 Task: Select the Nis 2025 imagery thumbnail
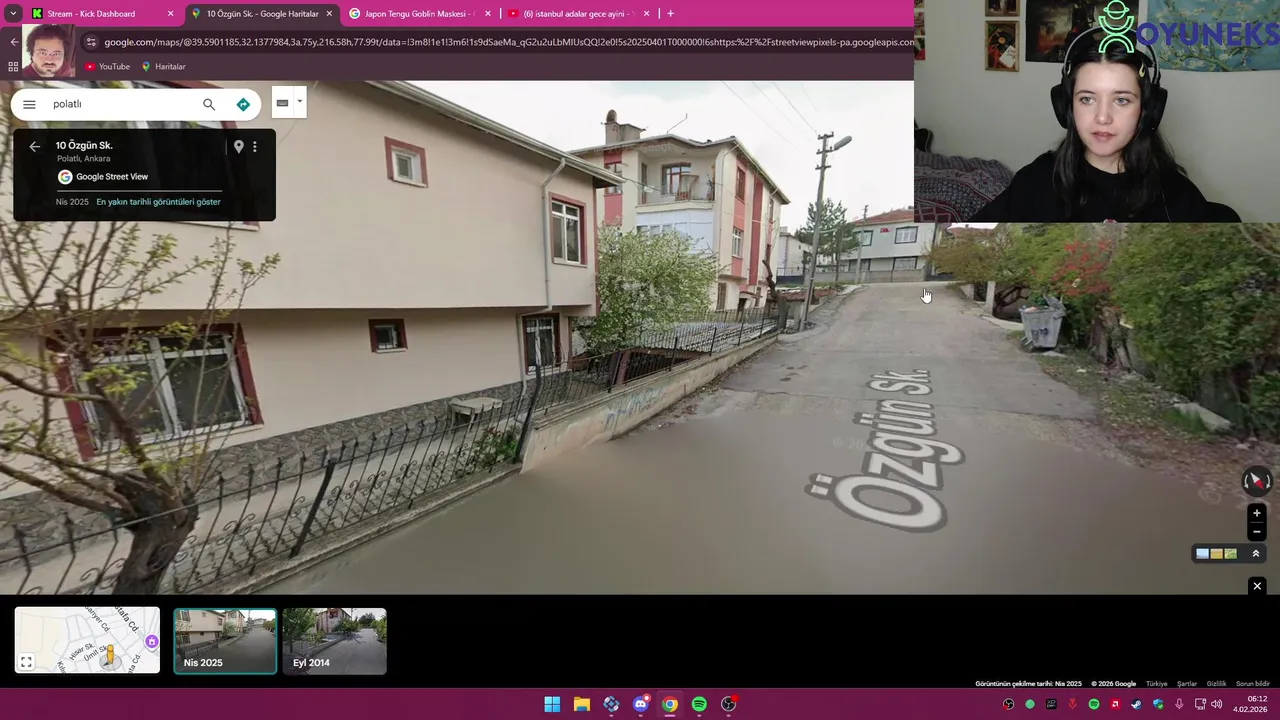225,641
